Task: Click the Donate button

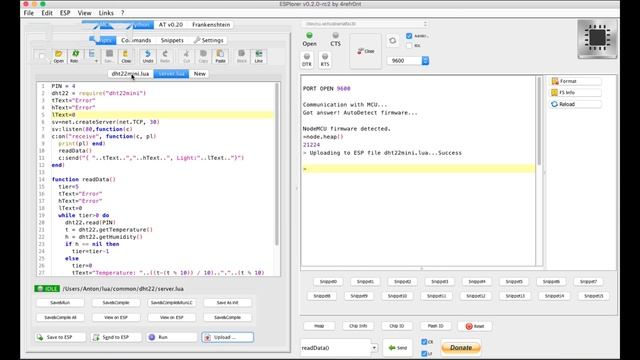Action: 461,347
